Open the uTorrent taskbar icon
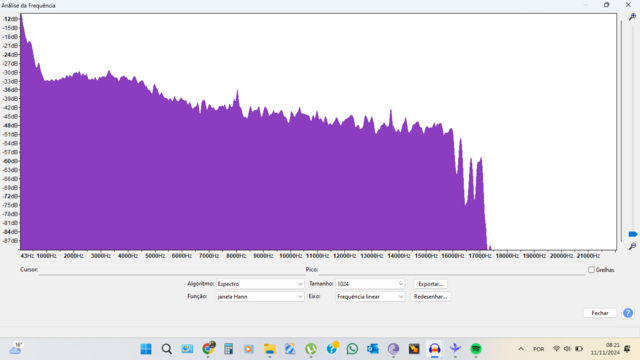The height and width of the screenshot is (360, 640). pos(311,349)
